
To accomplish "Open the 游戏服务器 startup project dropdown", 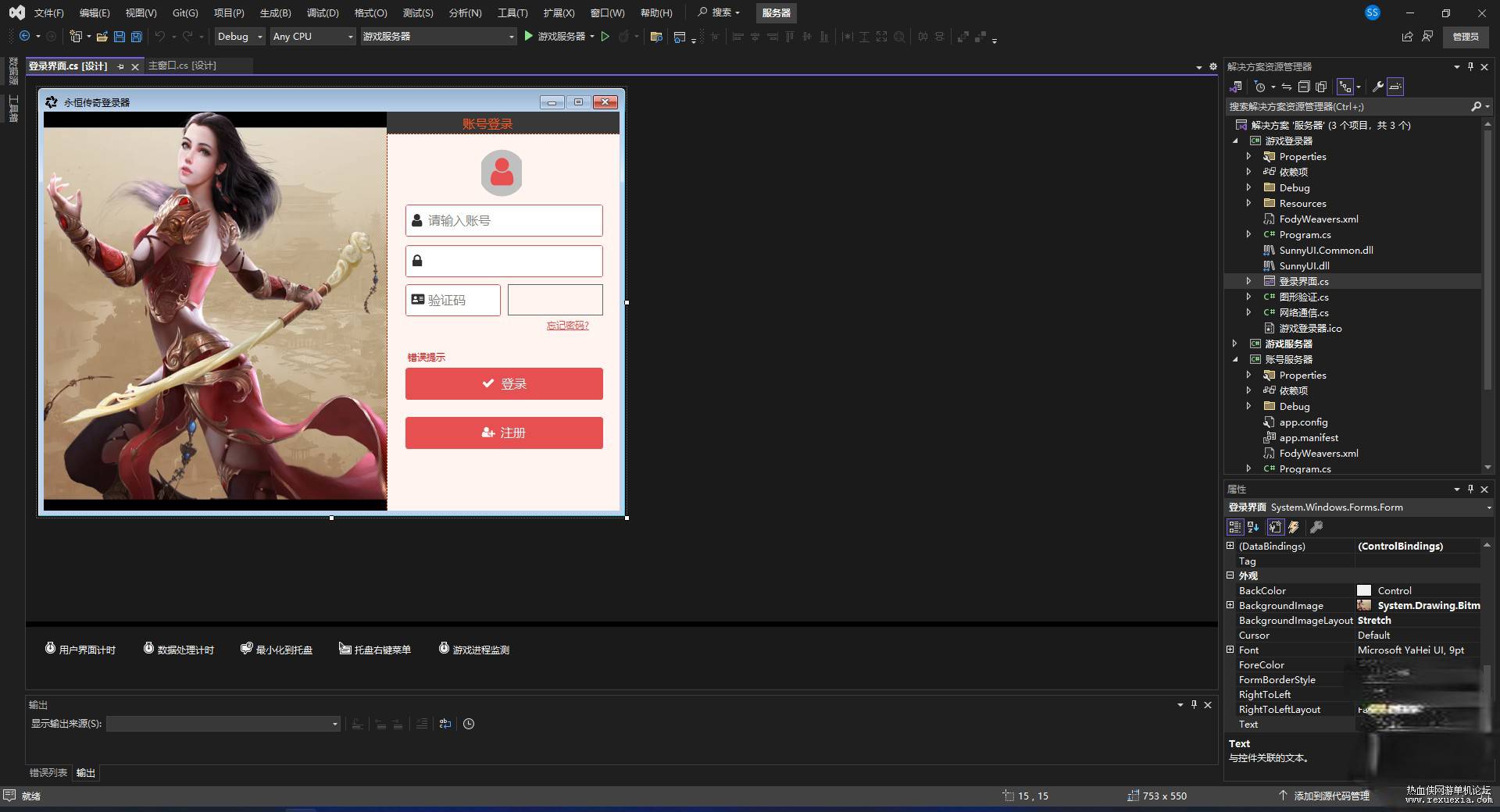I will (438, 36).
